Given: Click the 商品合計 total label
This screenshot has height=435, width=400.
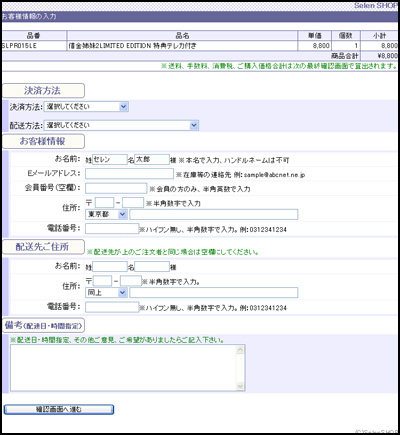Looking at the screenshot, I should tap(345, 56).
